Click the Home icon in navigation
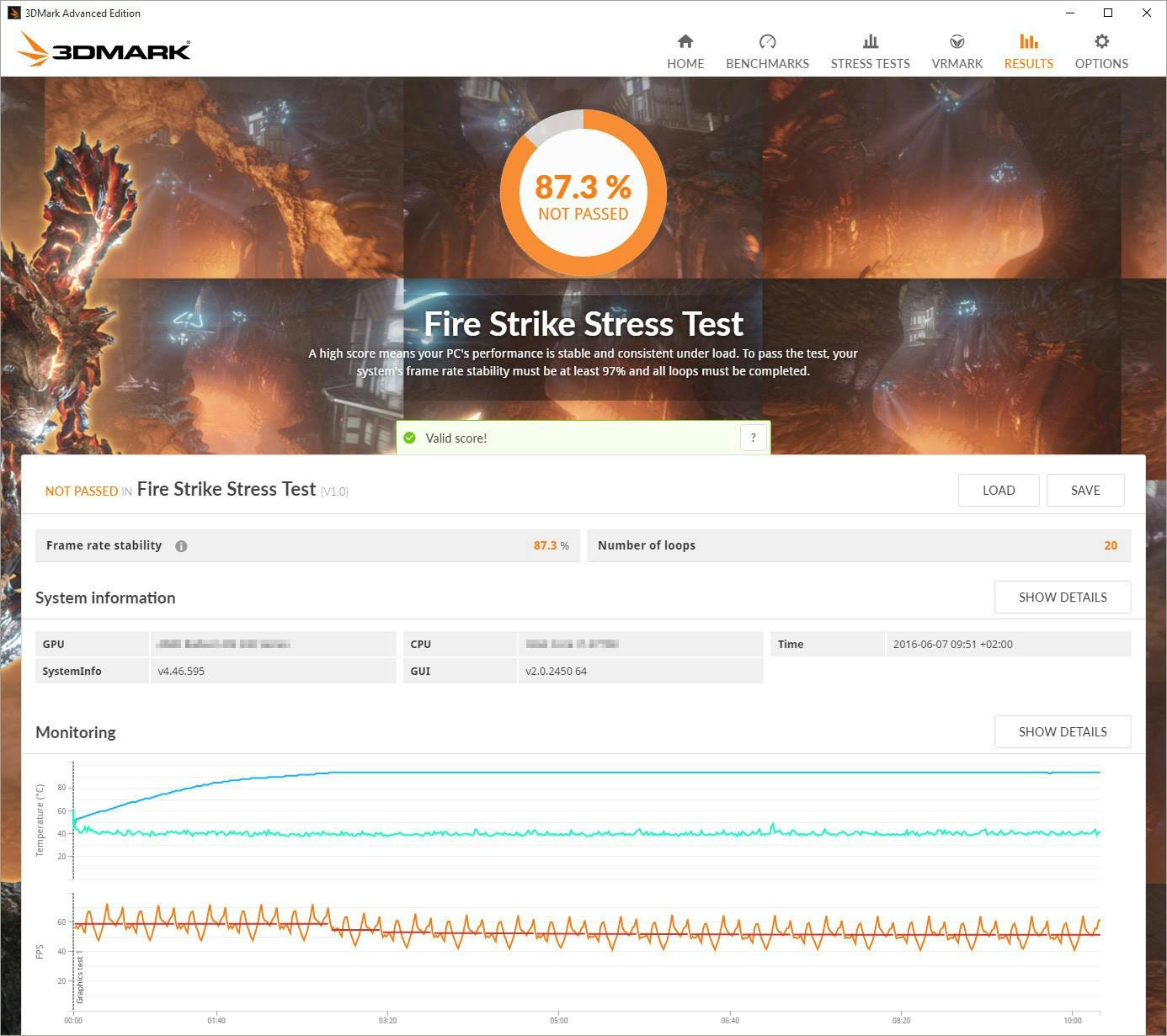This screenshot has height=1036, width=1167. click(685, 41)
